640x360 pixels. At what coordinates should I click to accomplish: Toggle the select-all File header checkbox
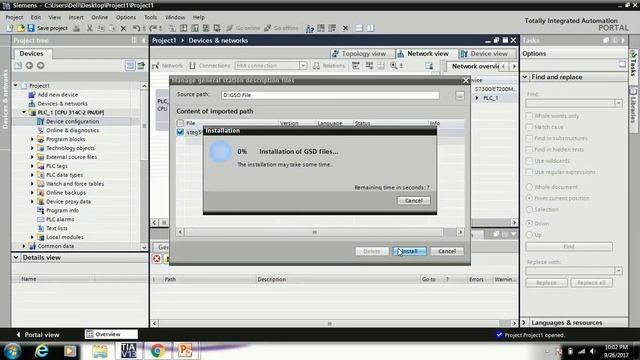[180, 123]
